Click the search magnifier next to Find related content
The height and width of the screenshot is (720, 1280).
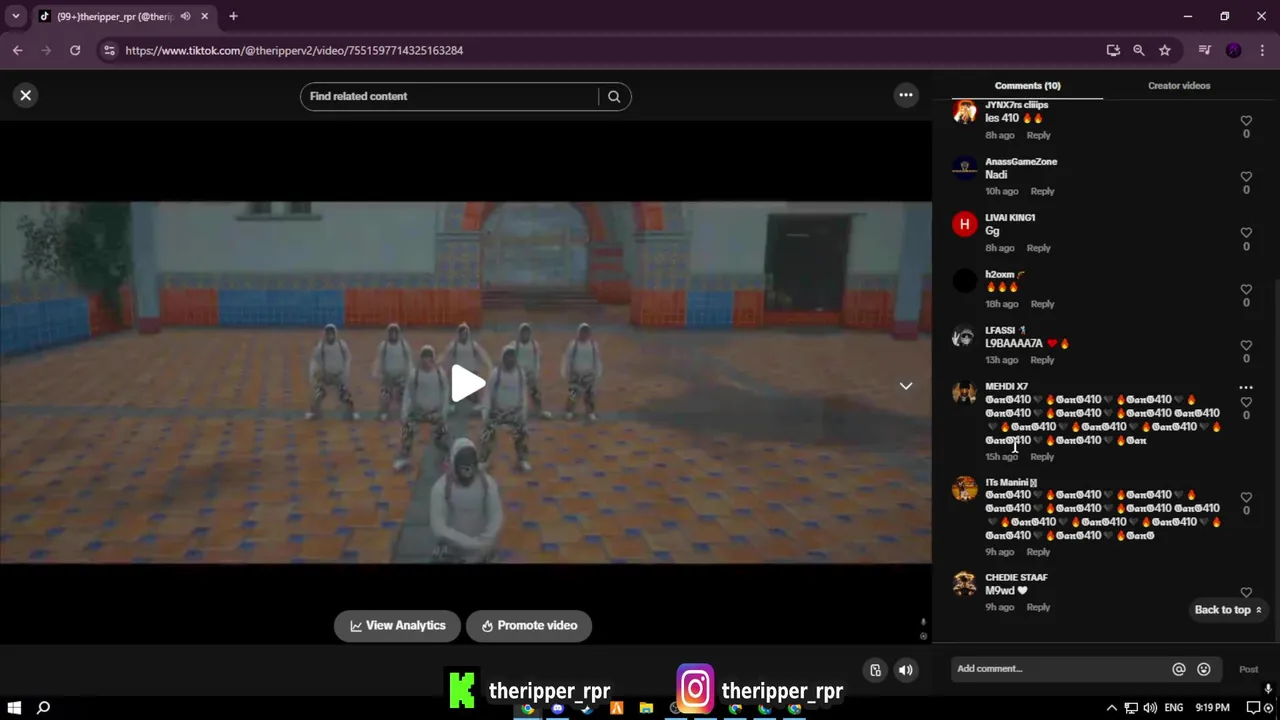(x=614, y=96)
